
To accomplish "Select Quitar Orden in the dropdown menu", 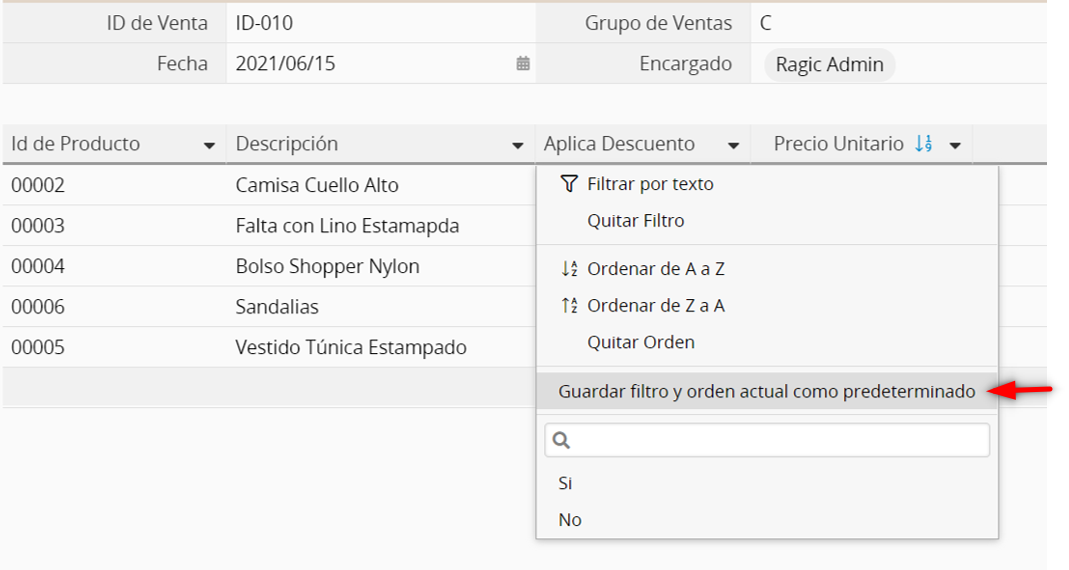I will pos(640,342).
